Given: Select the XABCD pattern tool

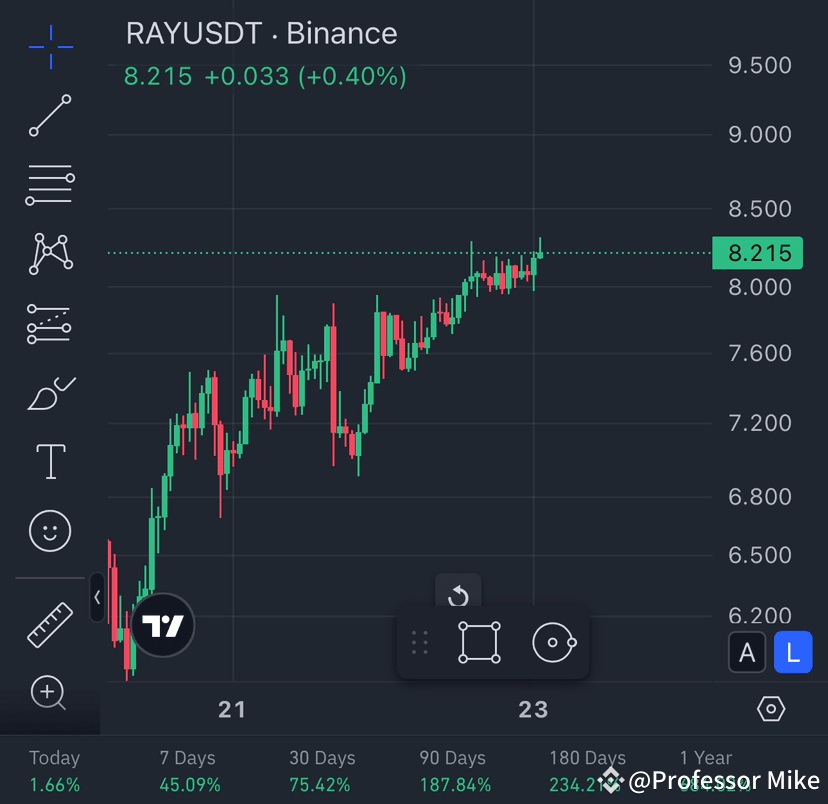Looking at the screenshot, I should [x=49, y=254].
